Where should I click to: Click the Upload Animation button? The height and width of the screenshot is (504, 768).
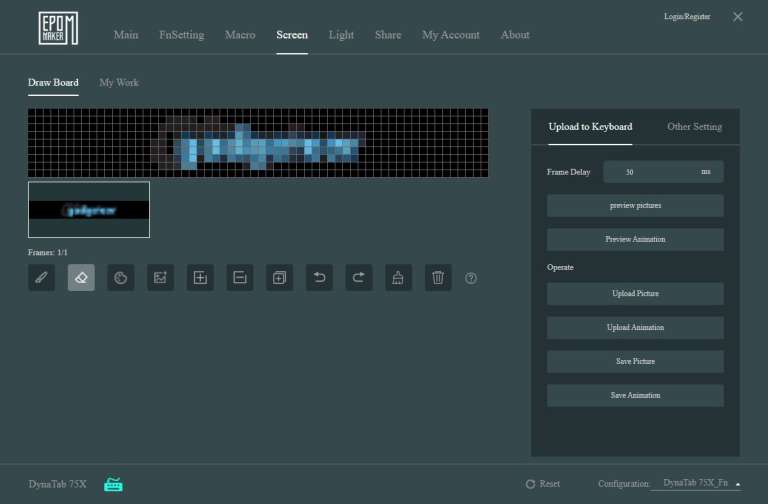(635, 328)
